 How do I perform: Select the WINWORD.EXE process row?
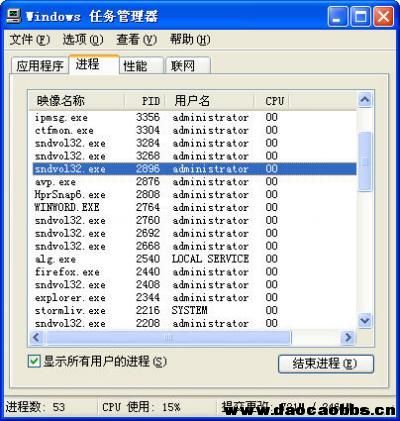(x=194, y=207)
